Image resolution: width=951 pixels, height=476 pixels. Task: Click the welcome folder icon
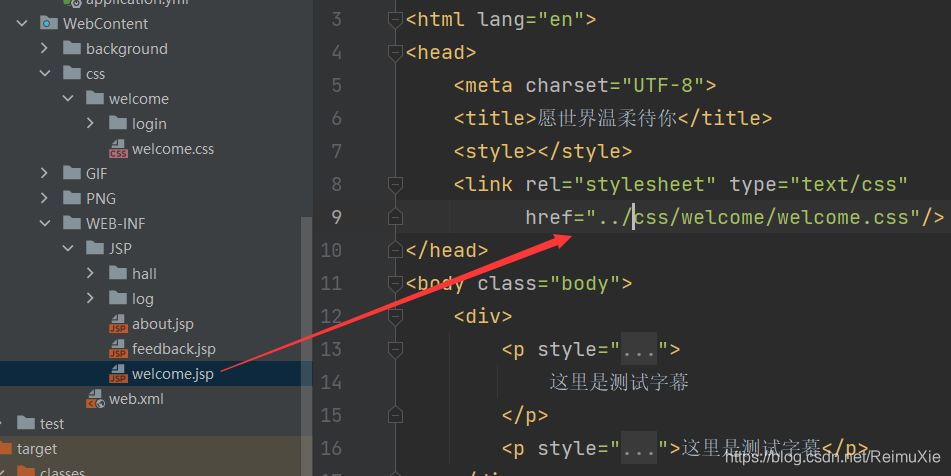point(95,98)
